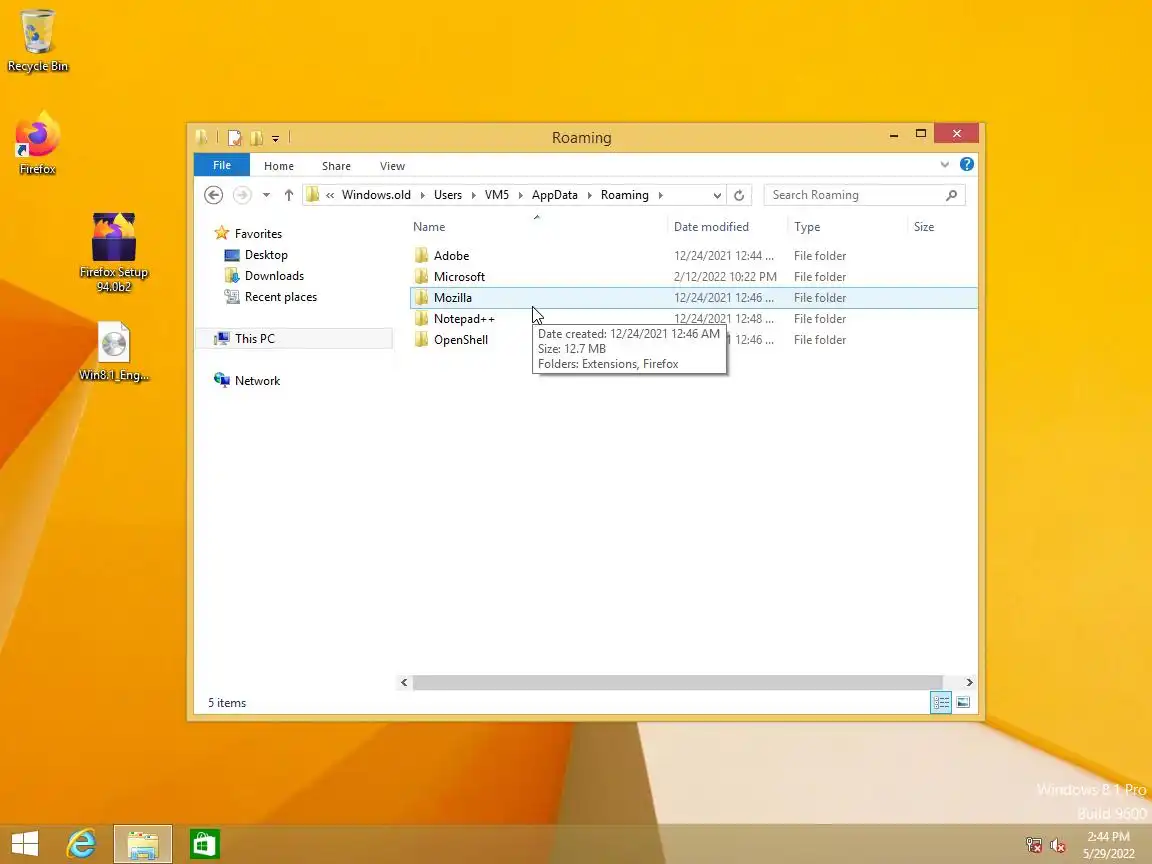Click the horizontal scrollbar left arrow
The image size is (1152, 864).
point(404,683)
